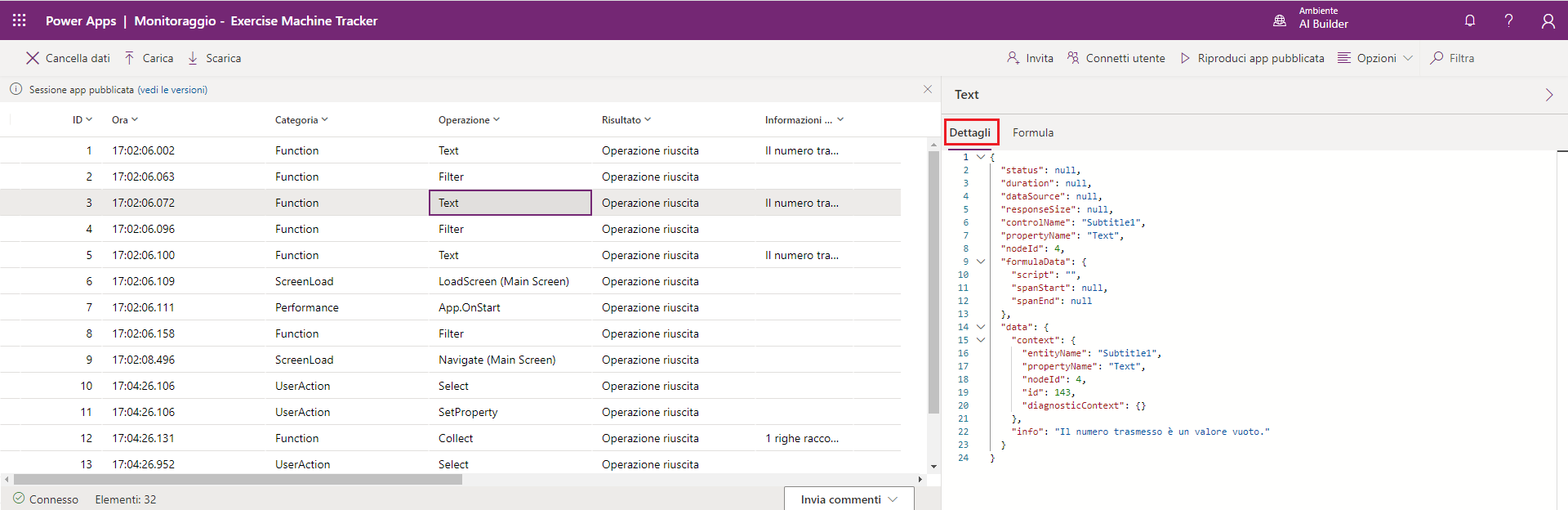The image size is (1568, 510).
Task: Select row 1 Text operation cell
Action: (x=510, y=150)
